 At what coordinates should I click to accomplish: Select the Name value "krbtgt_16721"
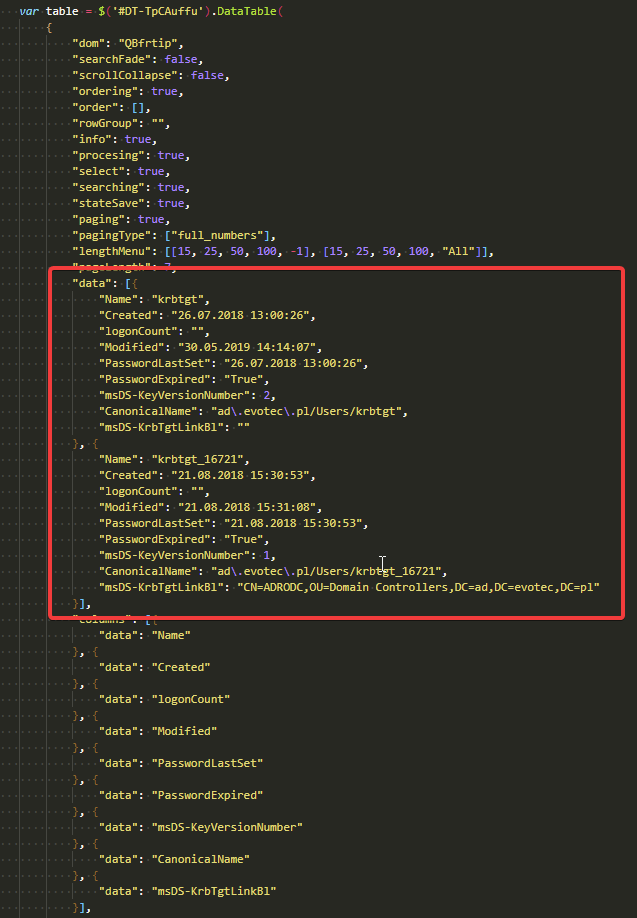[x=200, y=459]
